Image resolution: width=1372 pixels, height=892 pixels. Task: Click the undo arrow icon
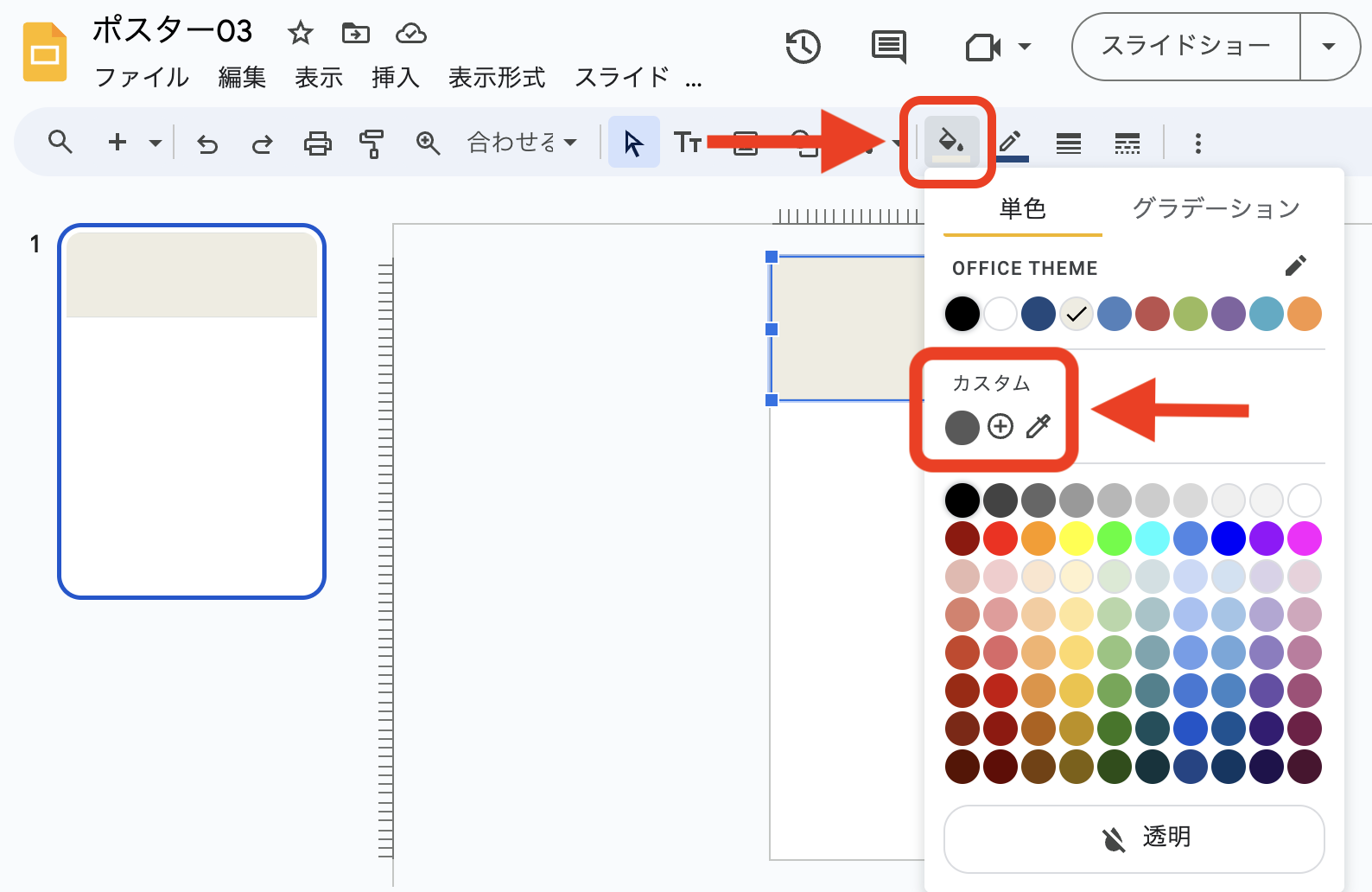207,143
